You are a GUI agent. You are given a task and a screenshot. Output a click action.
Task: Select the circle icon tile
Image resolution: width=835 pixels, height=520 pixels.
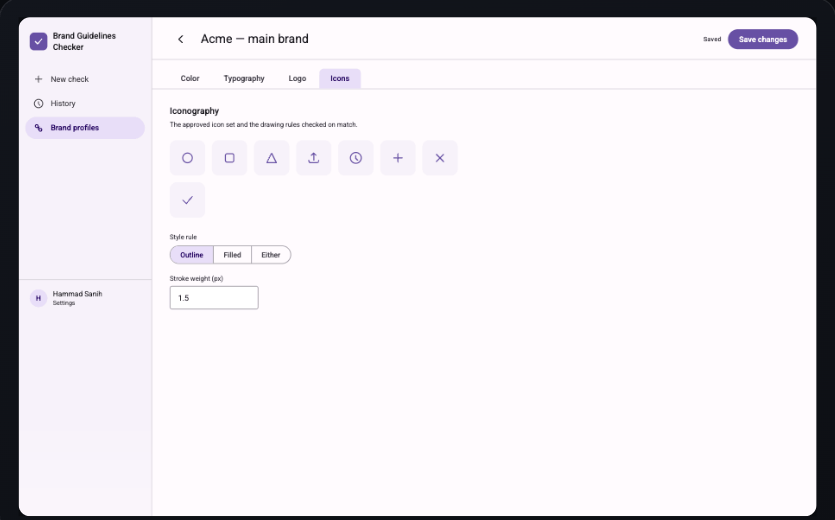point(187,158)
